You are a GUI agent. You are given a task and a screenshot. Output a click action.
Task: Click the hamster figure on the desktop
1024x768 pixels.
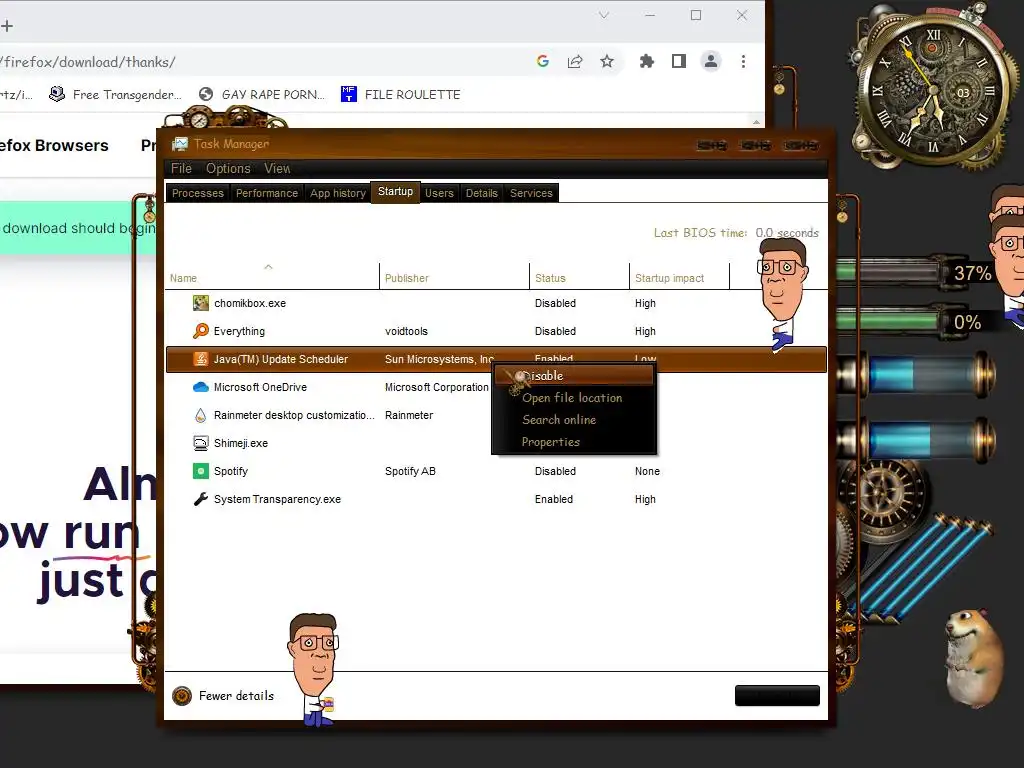point(975,658)
